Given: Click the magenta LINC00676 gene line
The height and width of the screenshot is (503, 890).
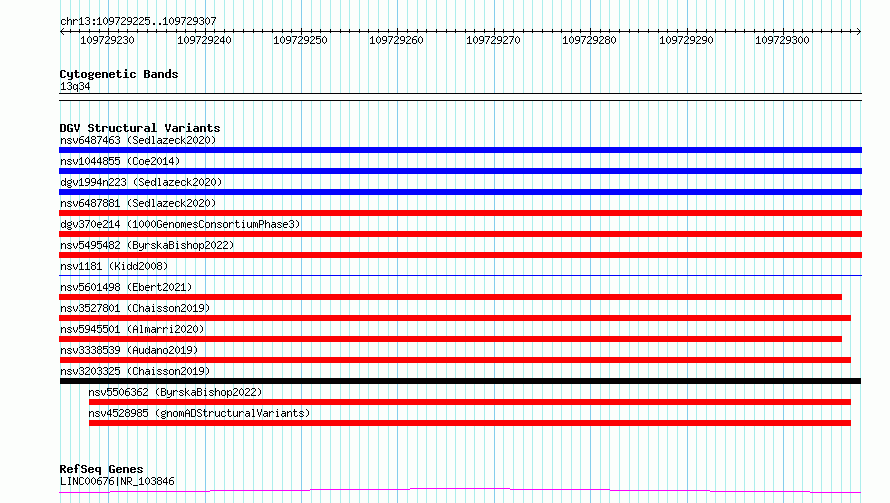Looking at the screenshot, I should 460,491.
